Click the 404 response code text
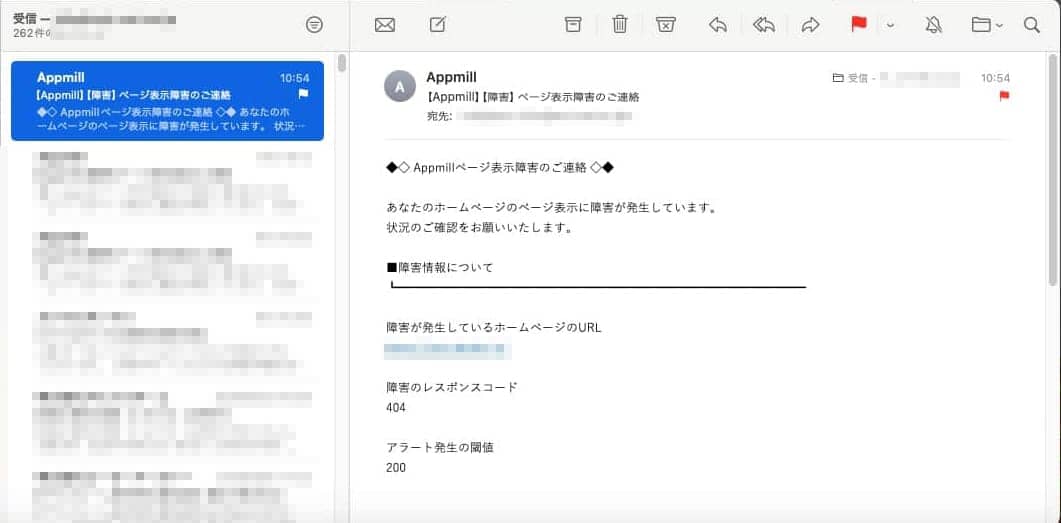This screenshot has width=1061, height=523. (x=396, y=407)
